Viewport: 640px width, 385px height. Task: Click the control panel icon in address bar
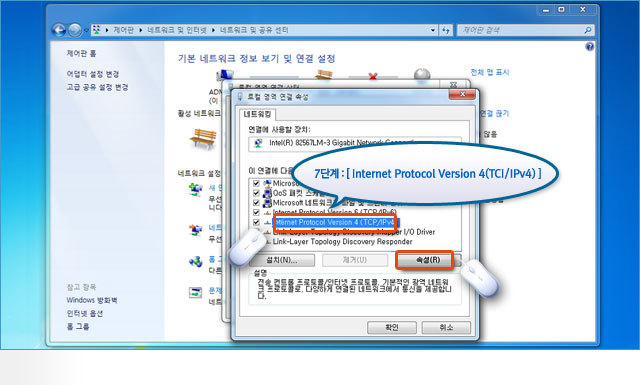[x=97, y=30]
